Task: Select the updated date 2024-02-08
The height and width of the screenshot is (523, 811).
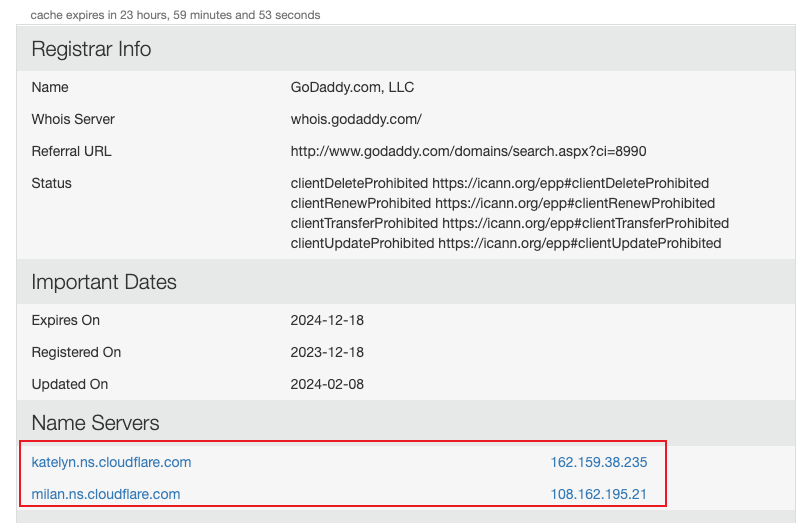Action: pos(327,384)
